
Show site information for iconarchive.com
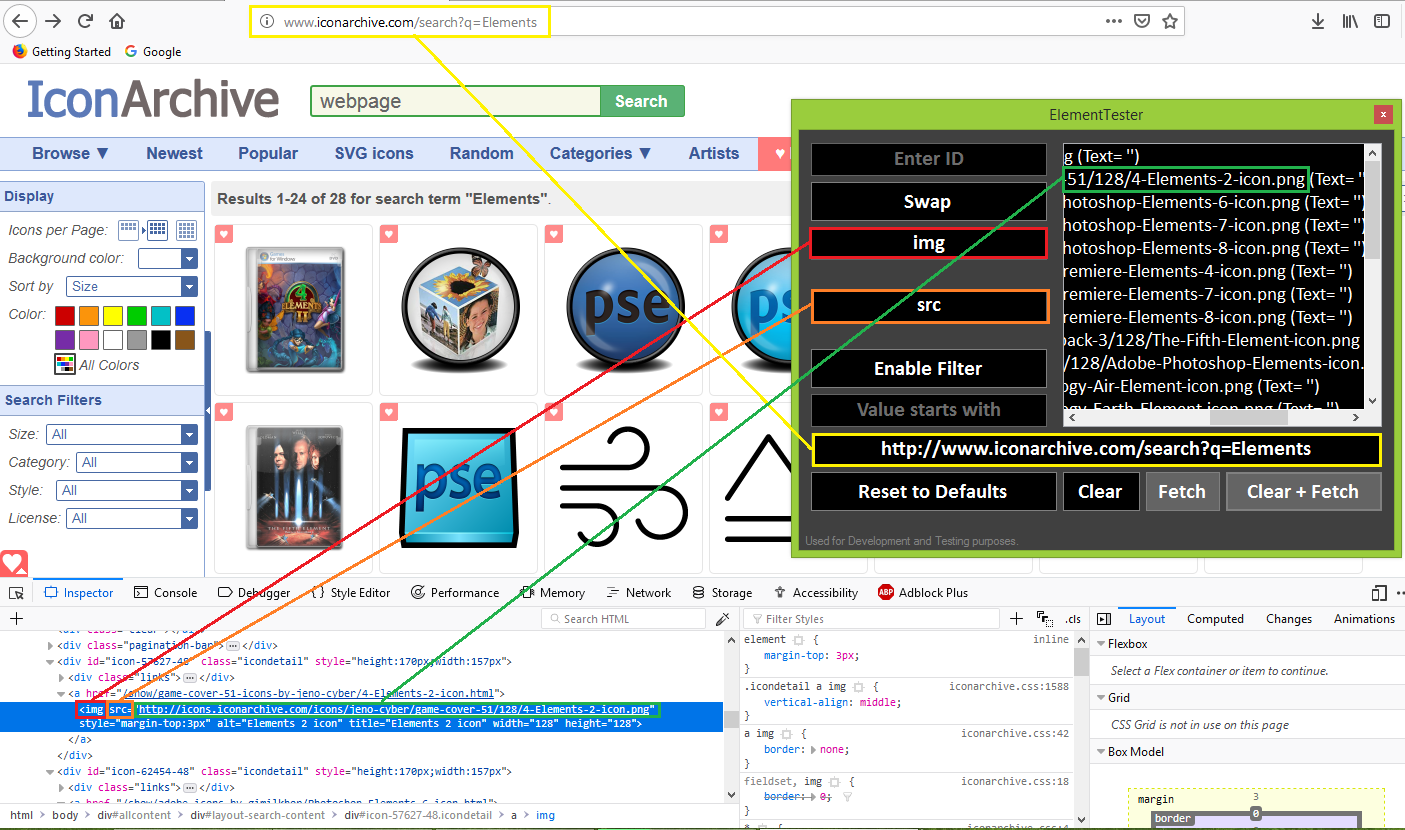pos(266,22)
